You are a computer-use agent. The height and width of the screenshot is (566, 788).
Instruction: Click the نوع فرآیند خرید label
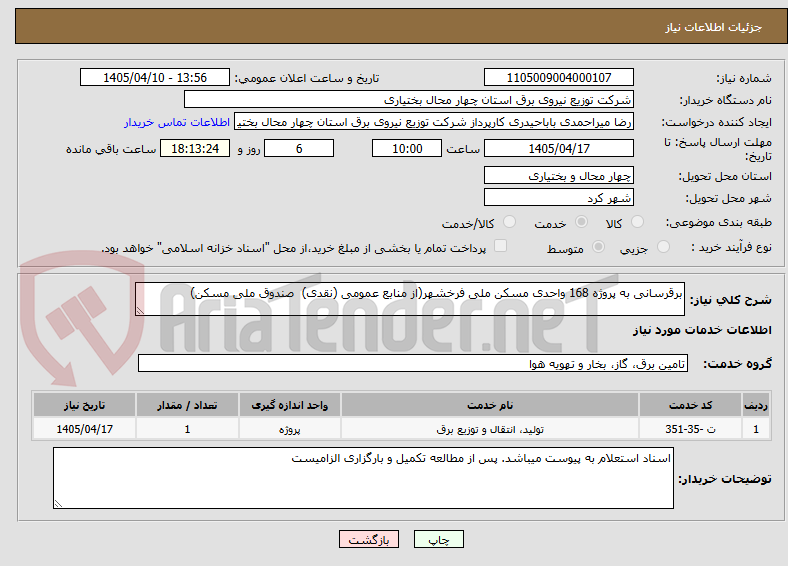point(731,247)
